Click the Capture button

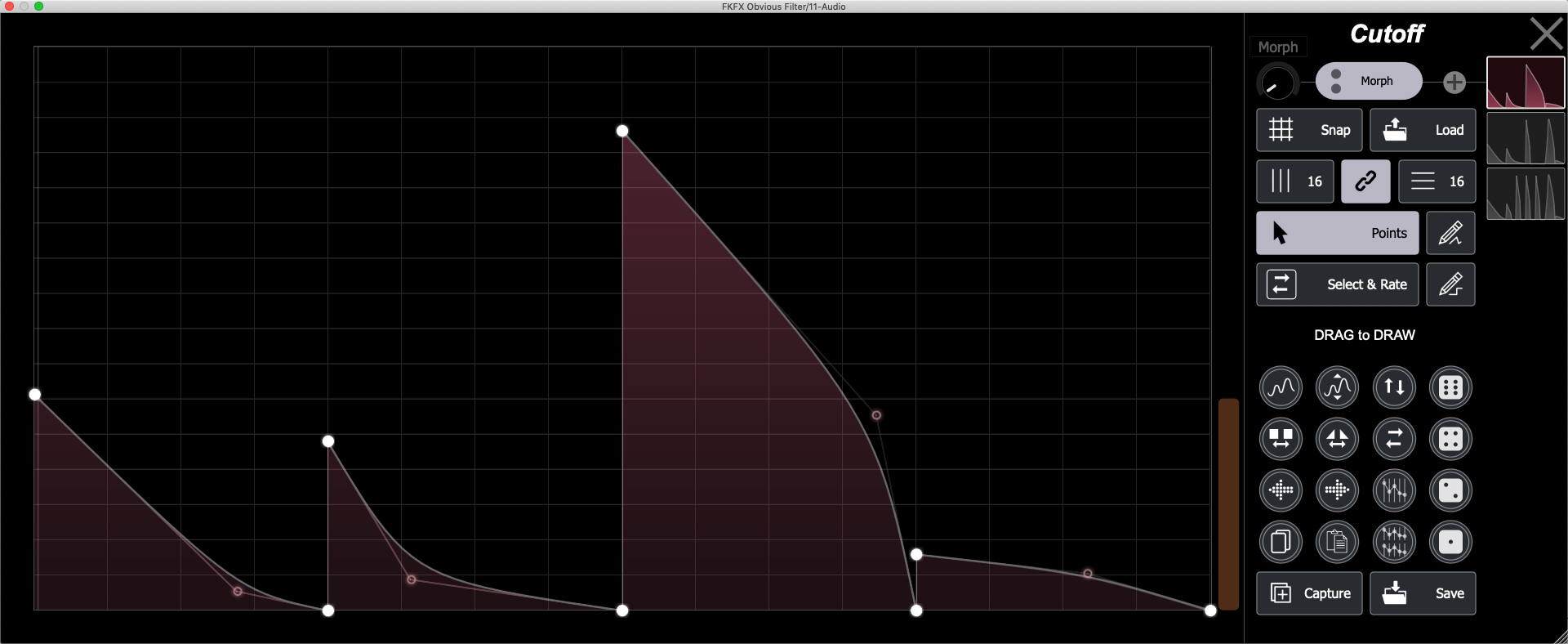(1309, 593)
